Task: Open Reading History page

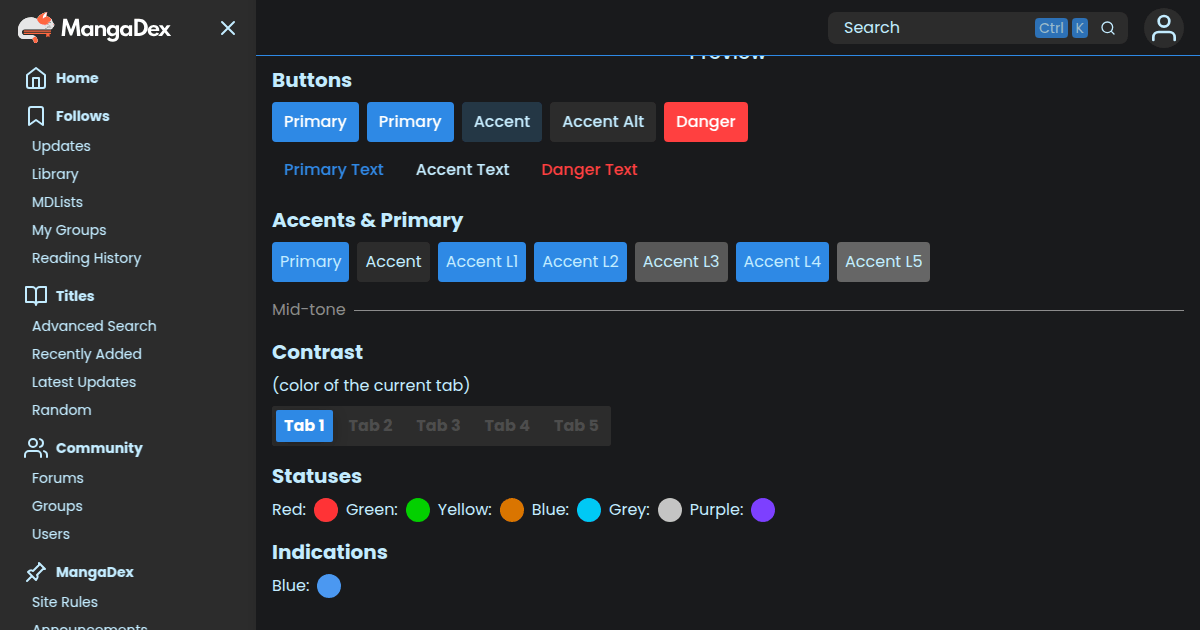Action: coord(86,258)
